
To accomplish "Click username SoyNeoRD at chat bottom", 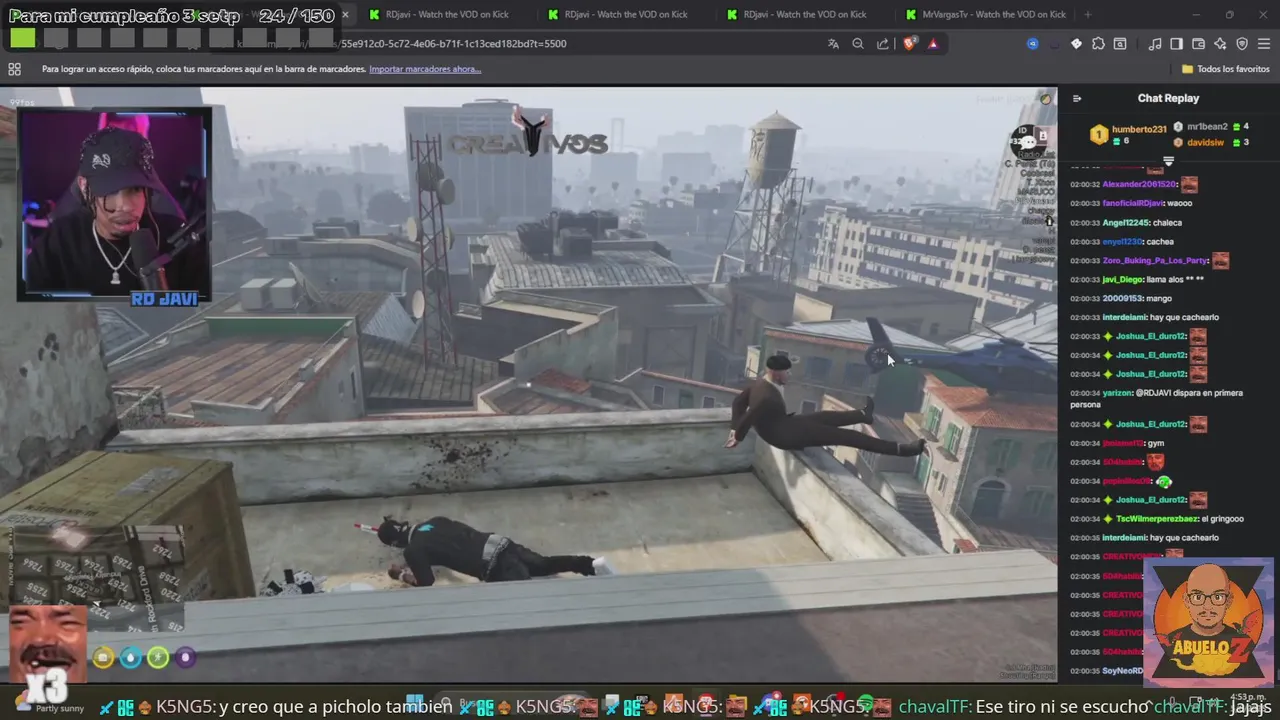I will pyautogui.click(x=1124, y=671).
